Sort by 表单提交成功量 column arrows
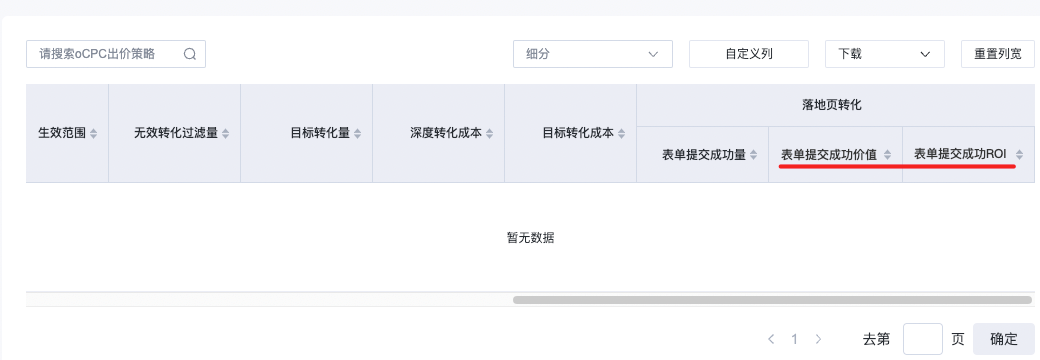The image size is (1040, 360). [754, 155]
